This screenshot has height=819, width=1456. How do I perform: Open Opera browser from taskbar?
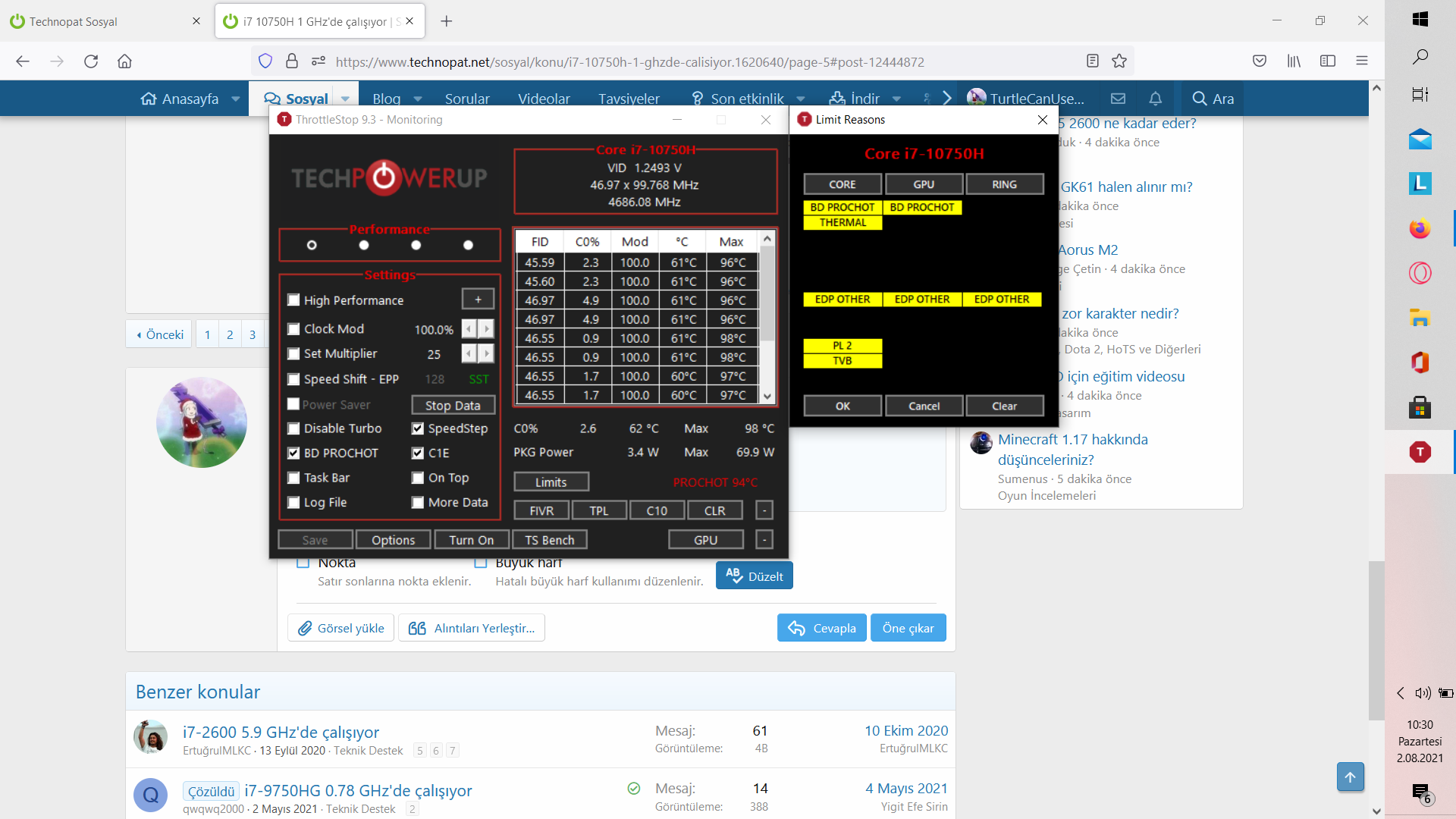[1420, 273]
